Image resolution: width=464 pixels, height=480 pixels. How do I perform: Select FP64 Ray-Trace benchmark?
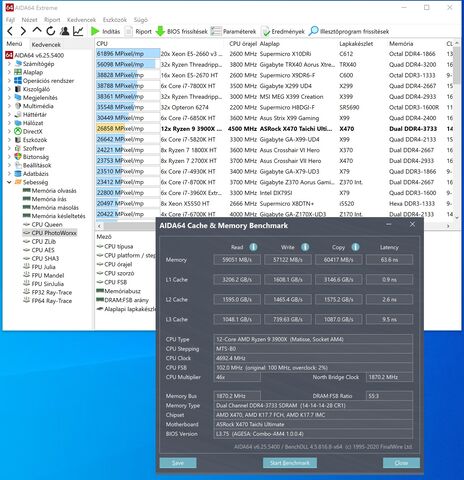click(47, 301)
